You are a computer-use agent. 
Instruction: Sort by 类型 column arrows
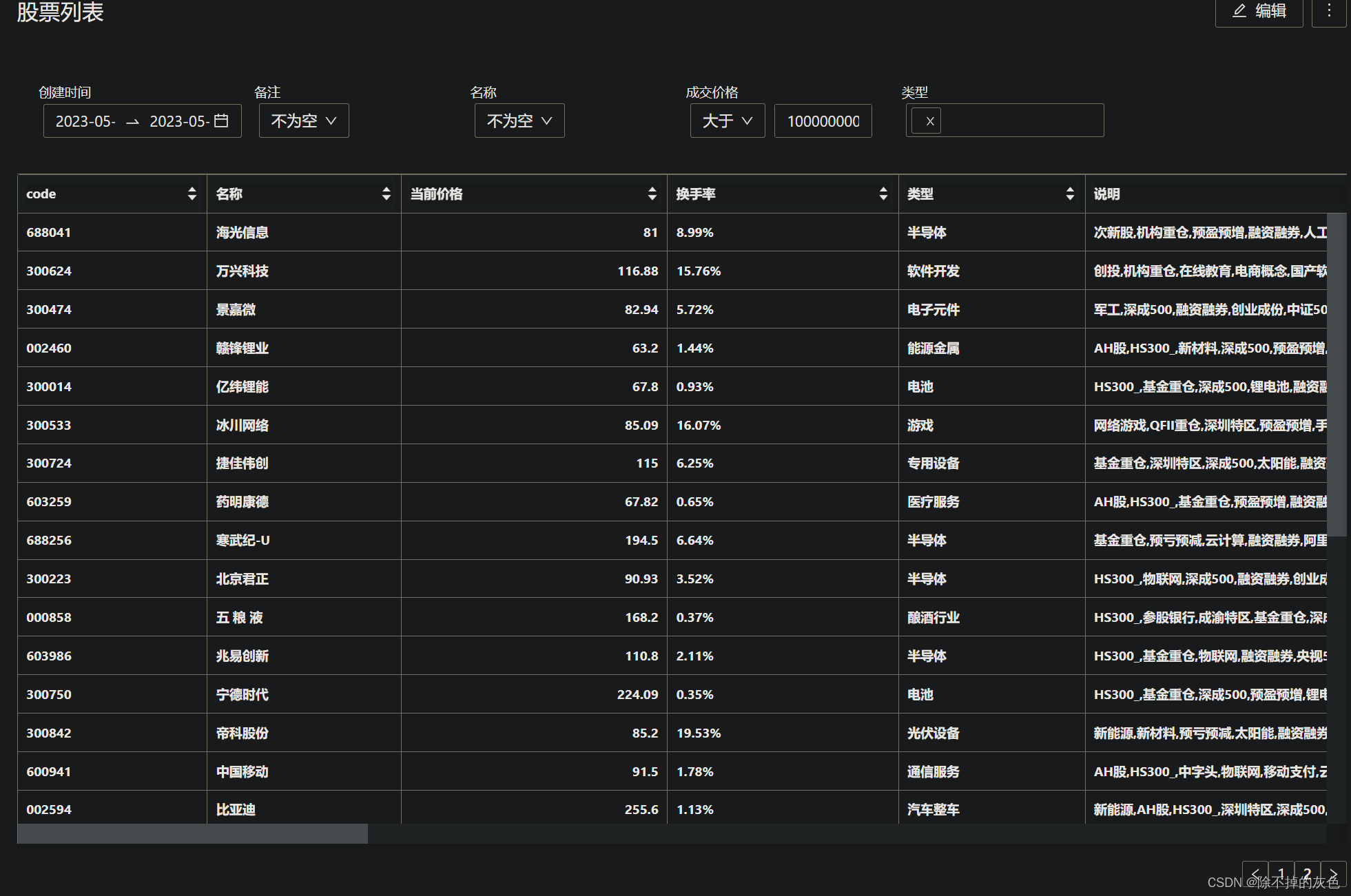[x=1069, y=194]
